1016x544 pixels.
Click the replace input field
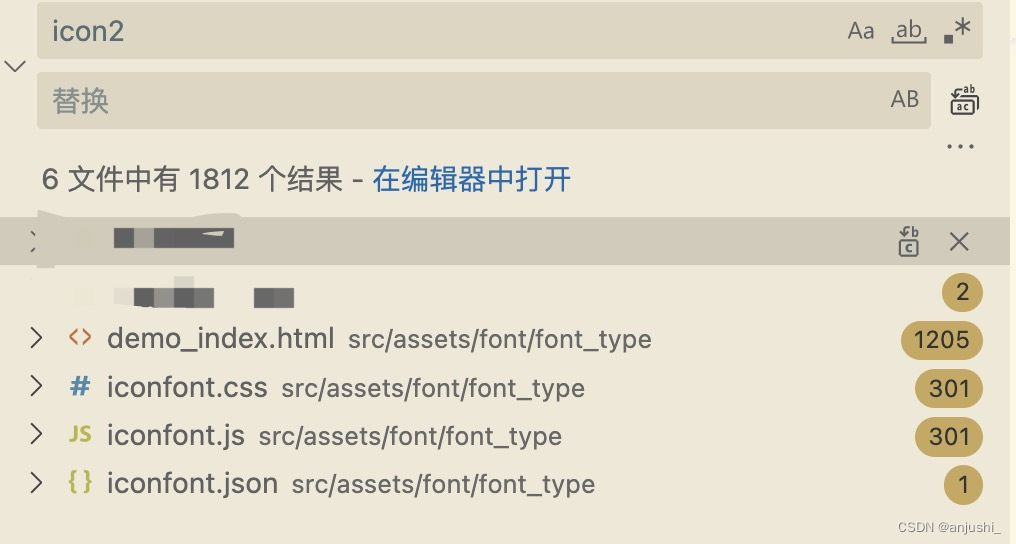(483, 100)
